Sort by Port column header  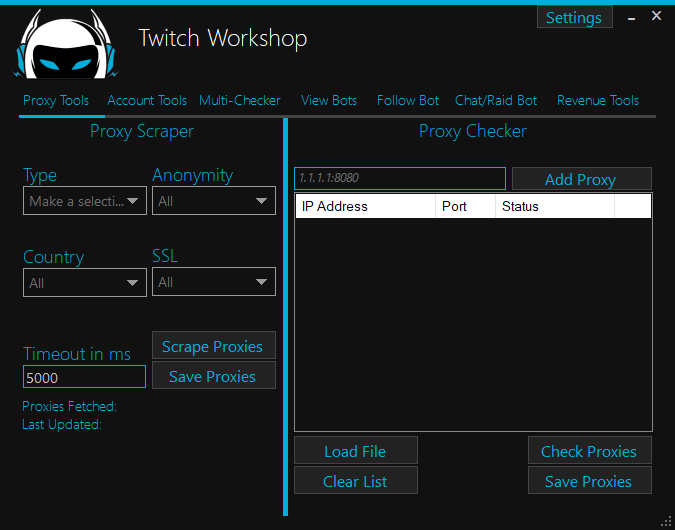465,206
